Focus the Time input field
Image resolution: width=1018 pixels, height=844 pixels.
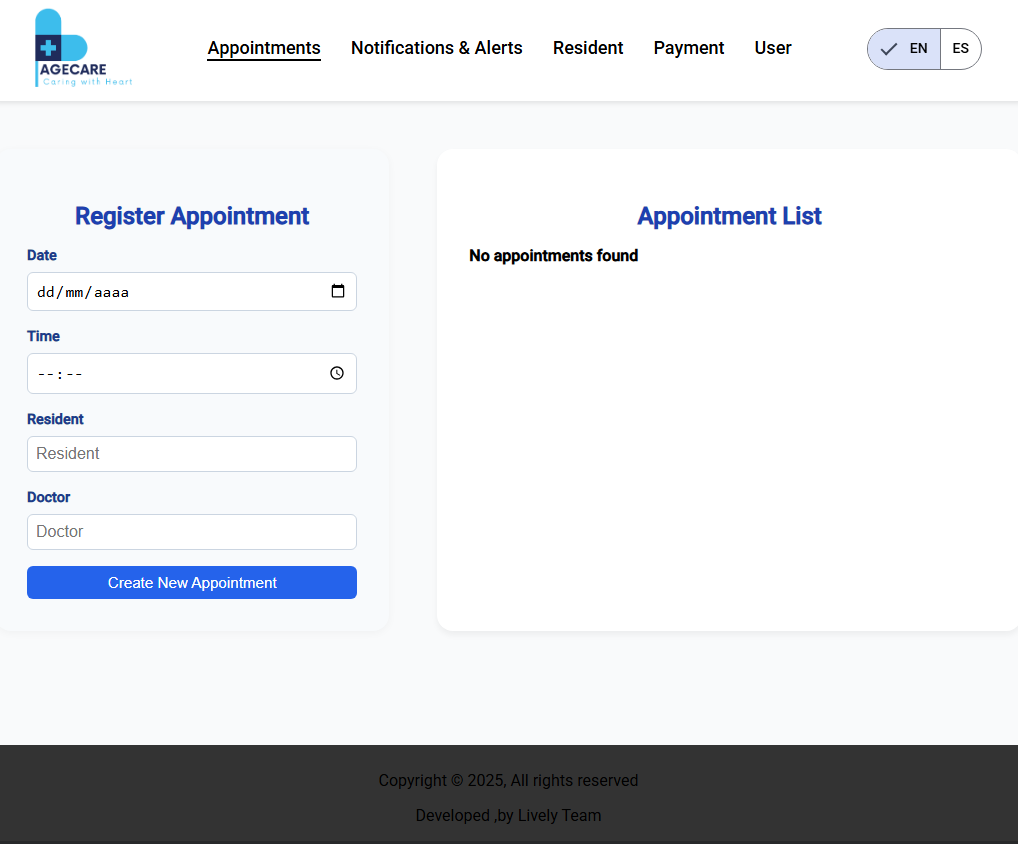(192, 373)
